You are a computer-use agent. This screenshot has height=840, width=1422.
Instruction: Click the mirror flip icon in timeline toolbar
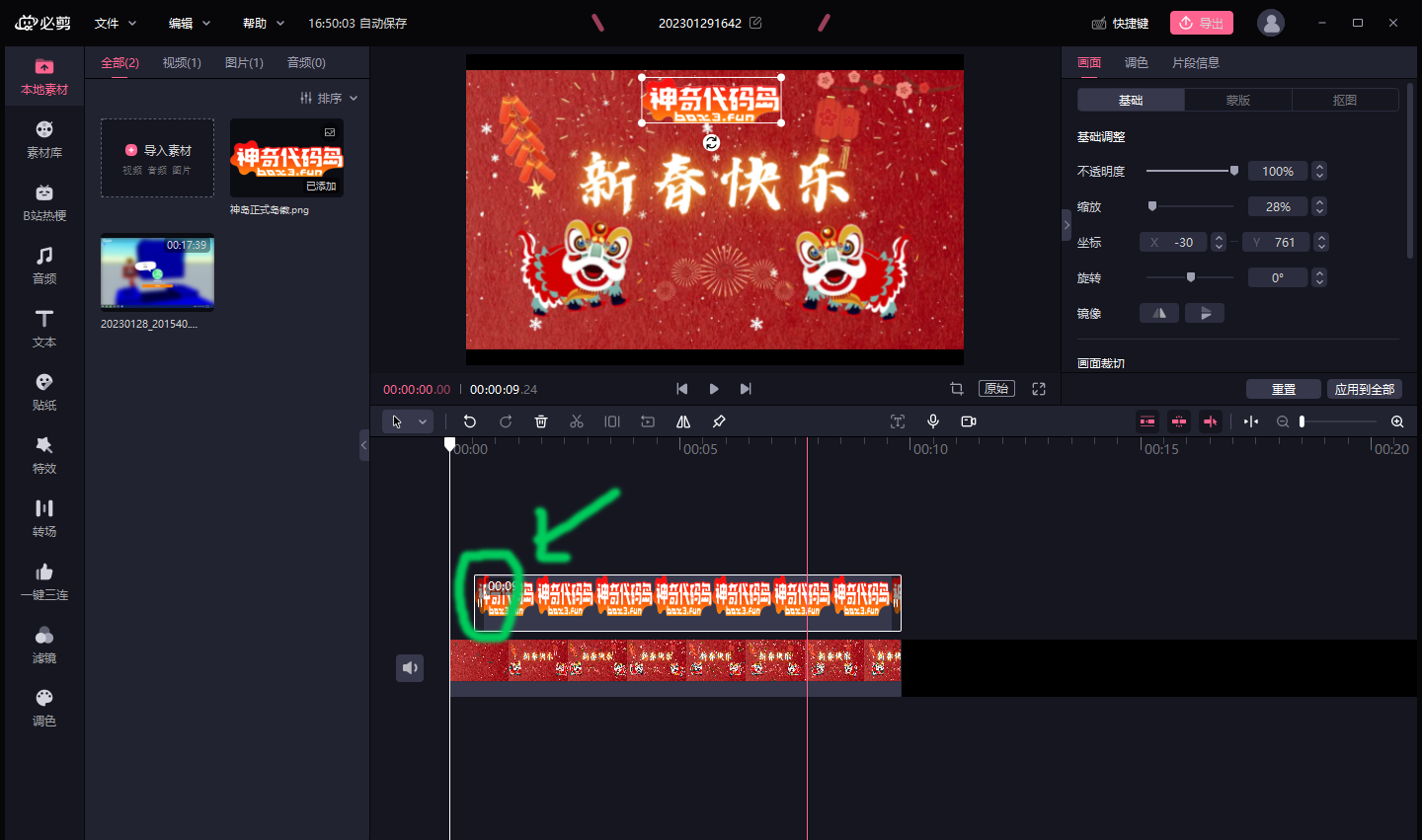pyautogui.click(x=683, y=421)
